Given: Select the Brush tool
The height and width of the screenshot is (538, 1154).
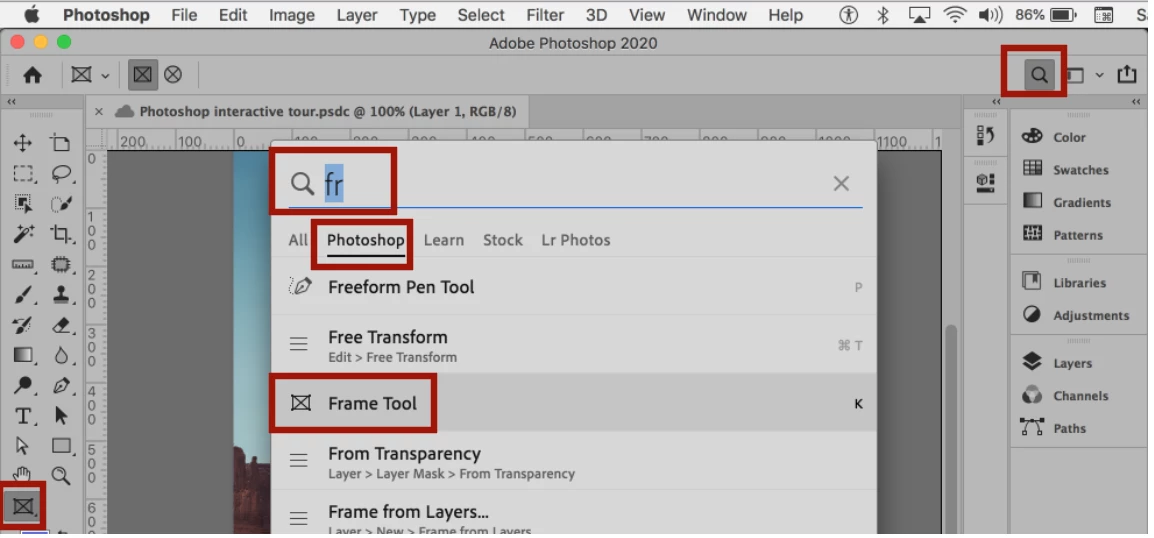Looking at the screenshot, I should click(x=23, y=295).
